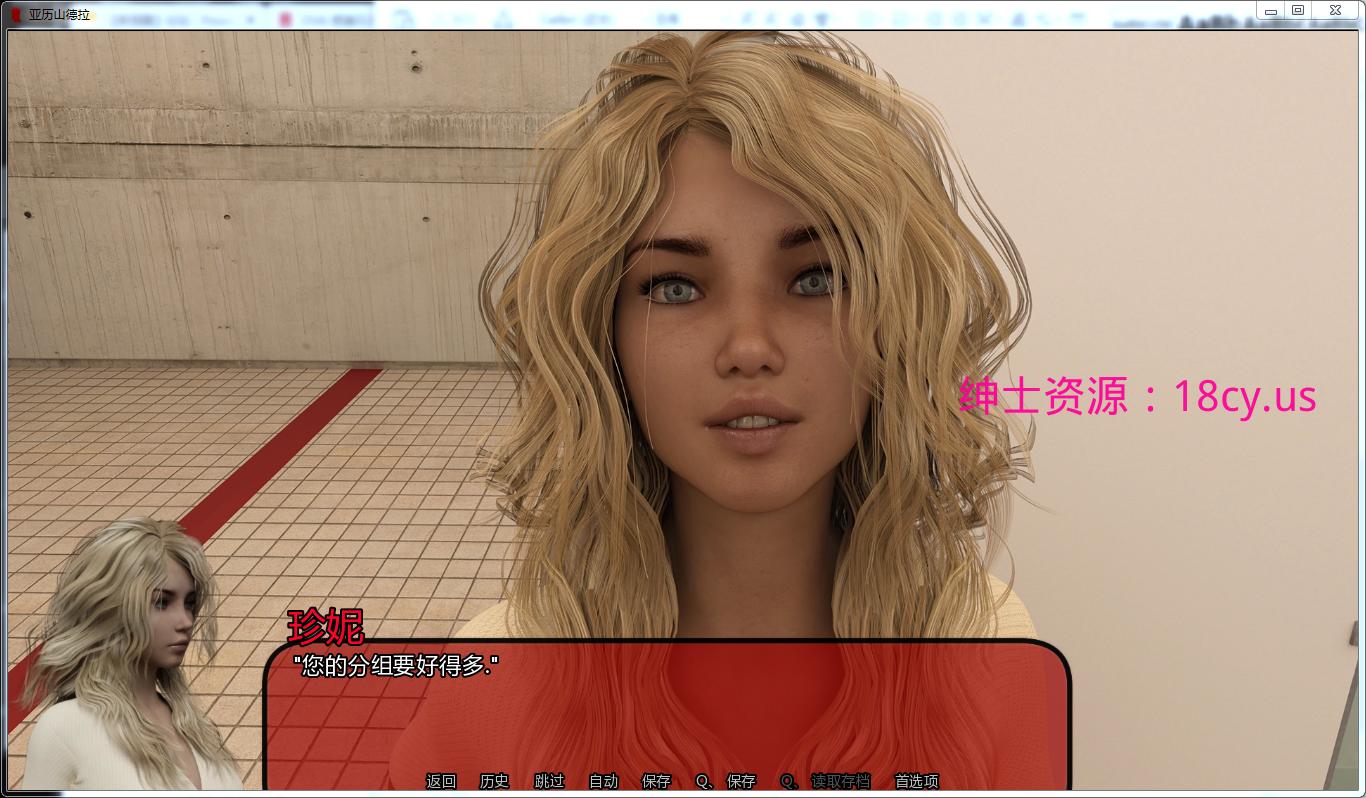Enable auto-advance with 自动
This screenshot has width=1366, height=798.
(603, 781)
